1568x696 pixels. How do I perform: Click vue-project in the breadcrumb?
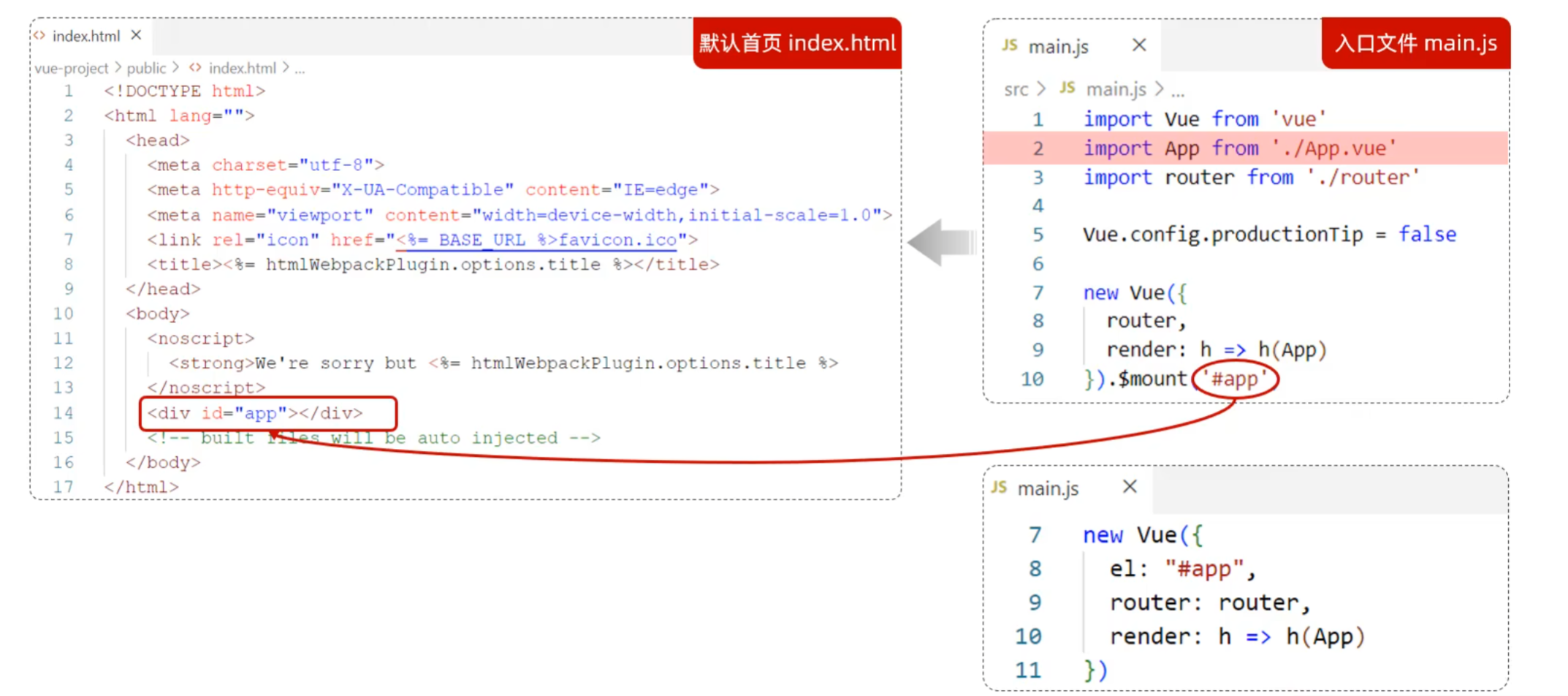click(71, 68)
